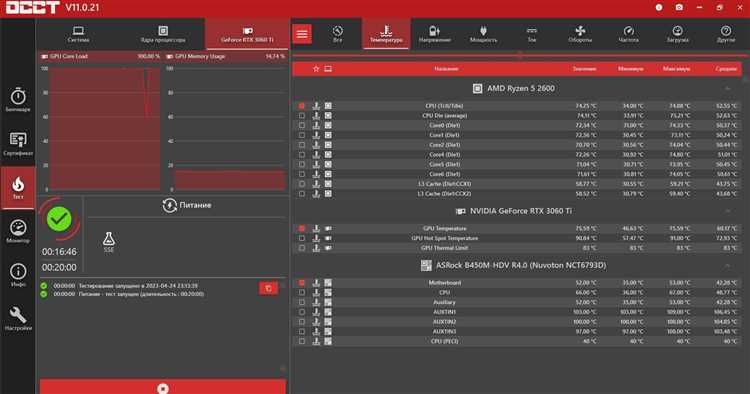Click the green checkmark test status indicator
Image resolution: width=750 pixels, height=394 pixels.
59,219
